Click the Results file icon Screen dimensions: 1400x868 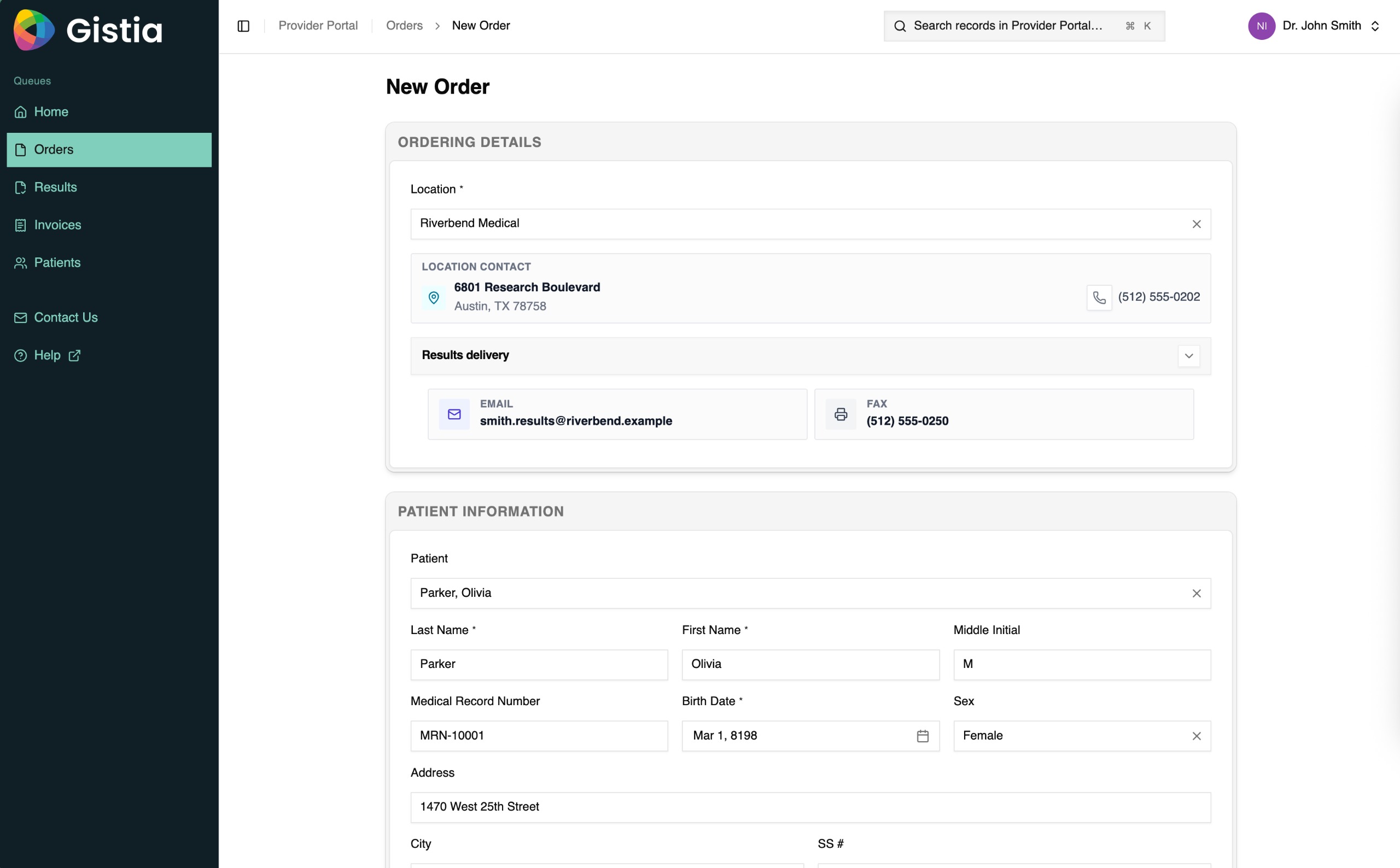coord(21,187)
